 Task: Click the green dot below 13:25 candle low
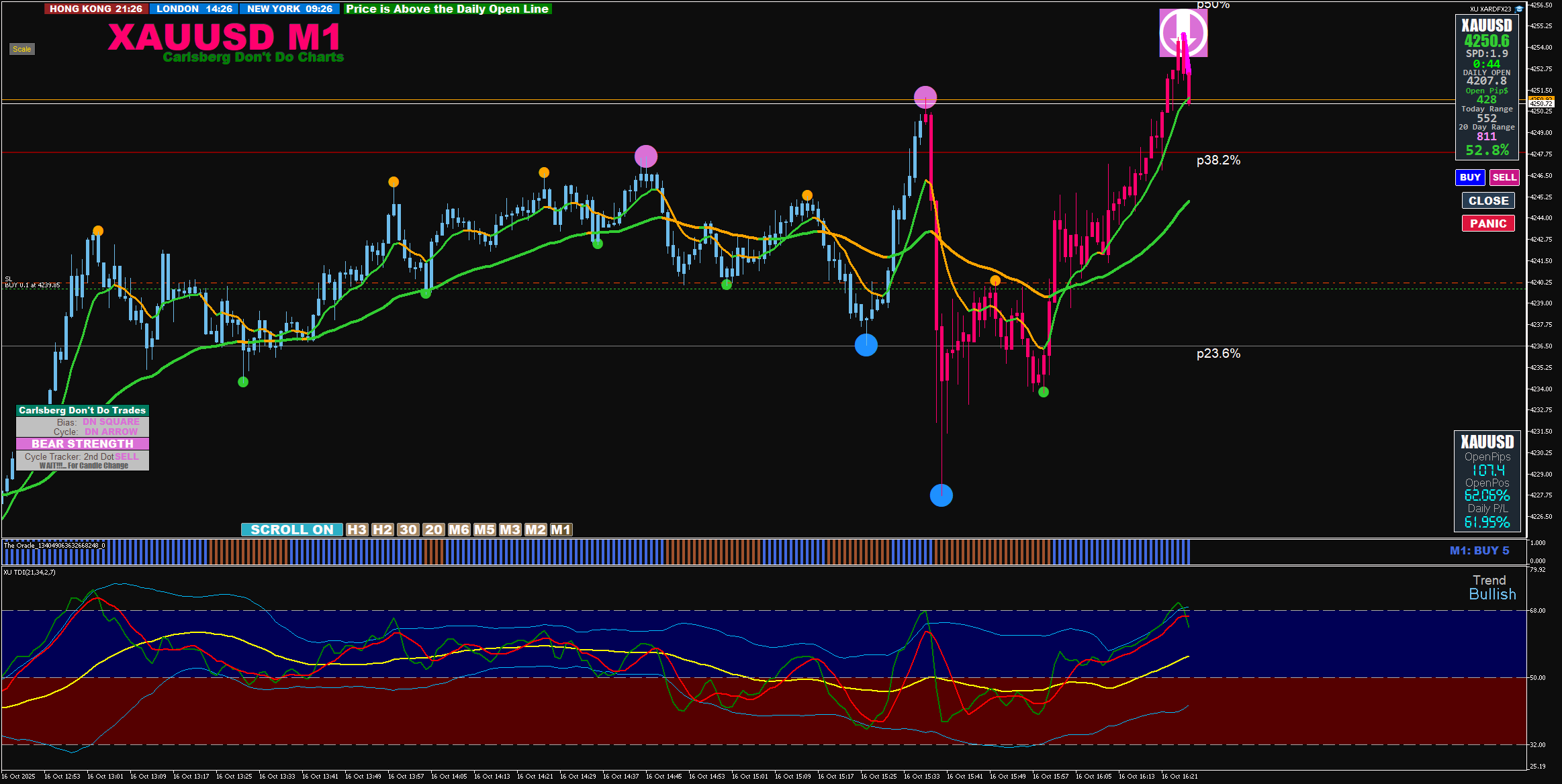pyautogui.click(x=243, y=382)
